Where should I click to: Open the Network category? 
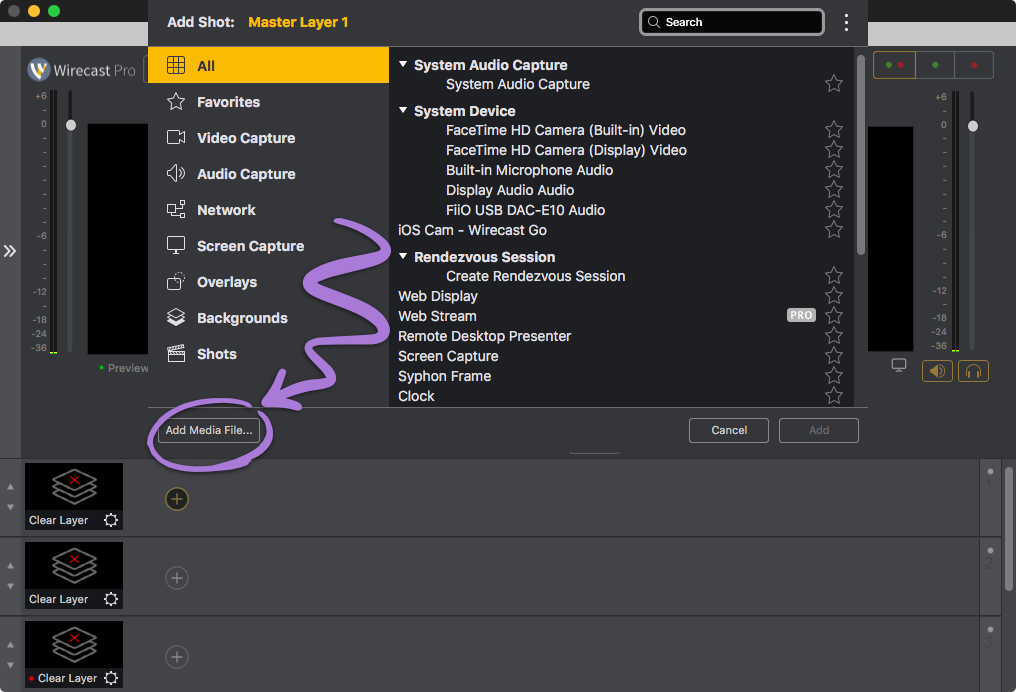pos(268,210)
